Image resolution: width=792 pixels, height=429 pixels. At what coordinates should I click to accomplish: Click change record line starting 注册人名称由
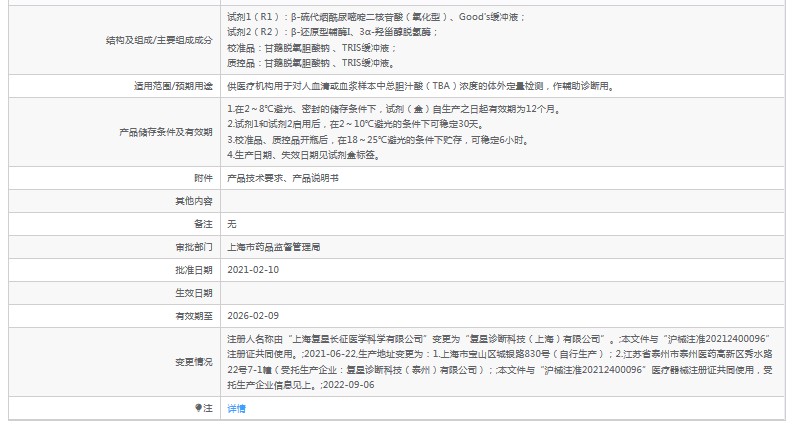click(x=498, y=339)
